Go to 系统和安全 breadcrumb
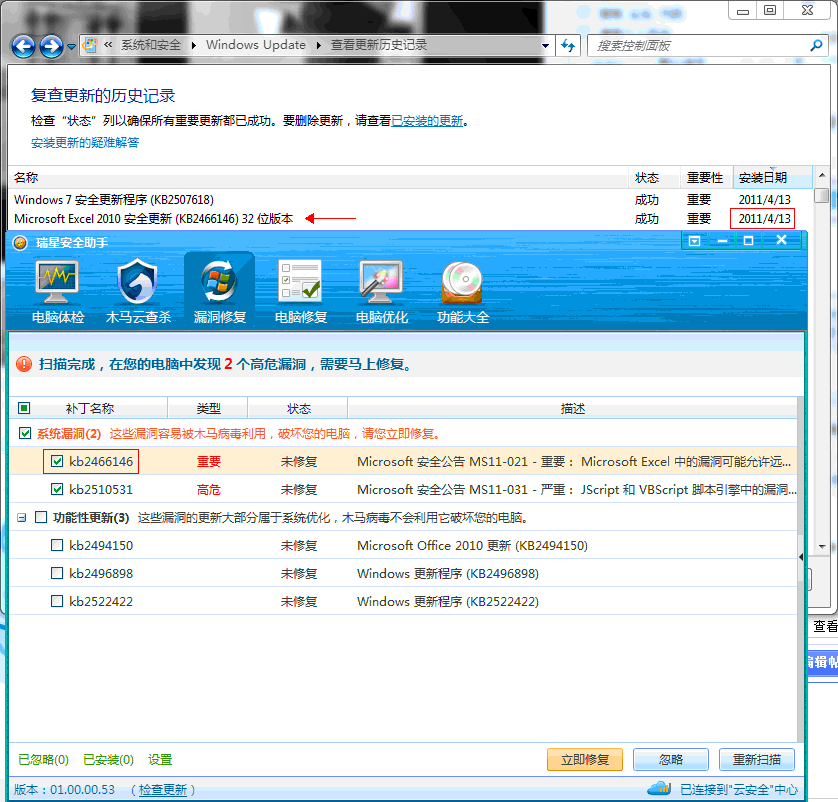 151,45
